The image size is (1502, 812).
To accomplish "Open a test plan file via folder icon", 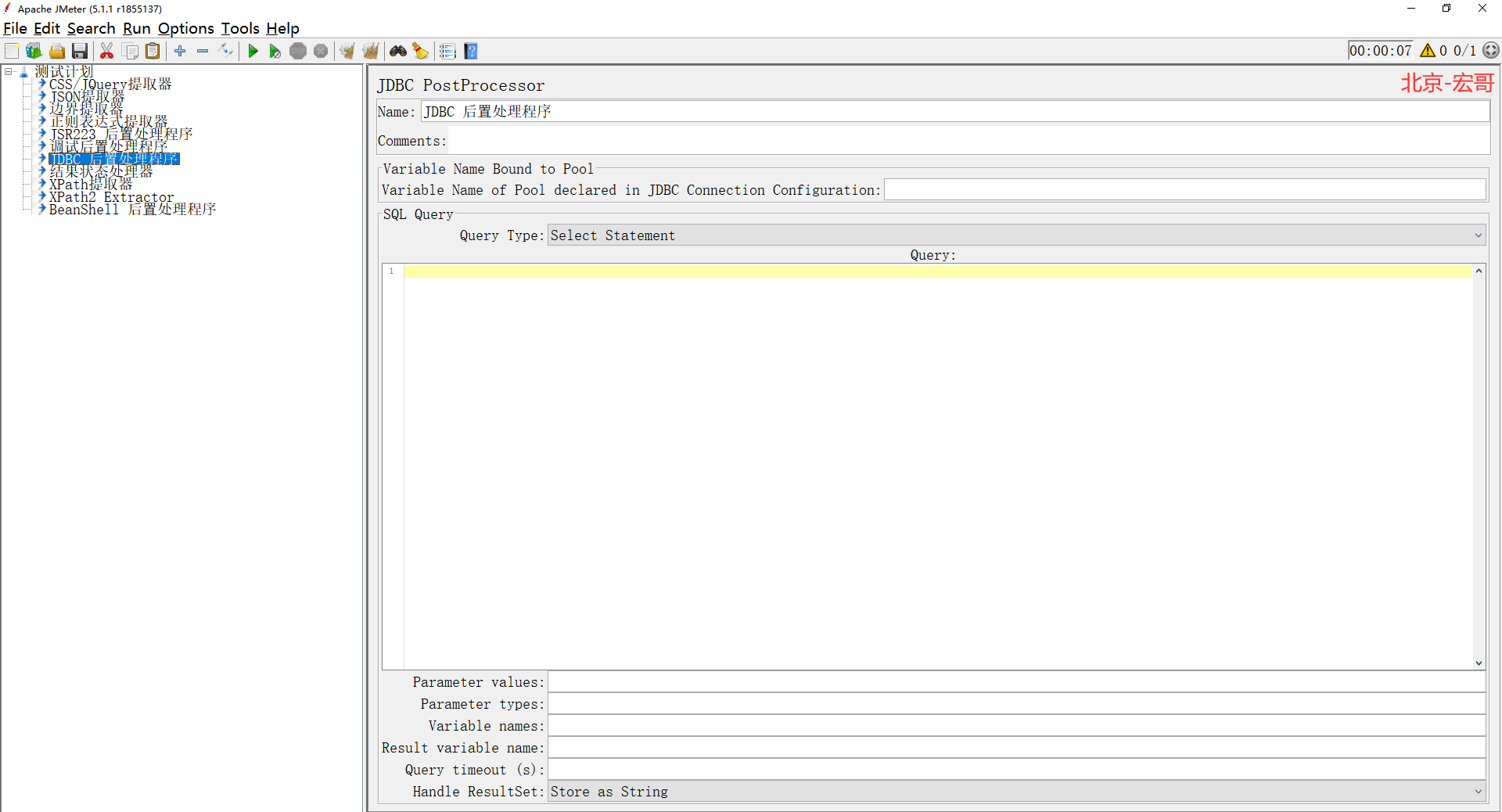I will (57, 51).
